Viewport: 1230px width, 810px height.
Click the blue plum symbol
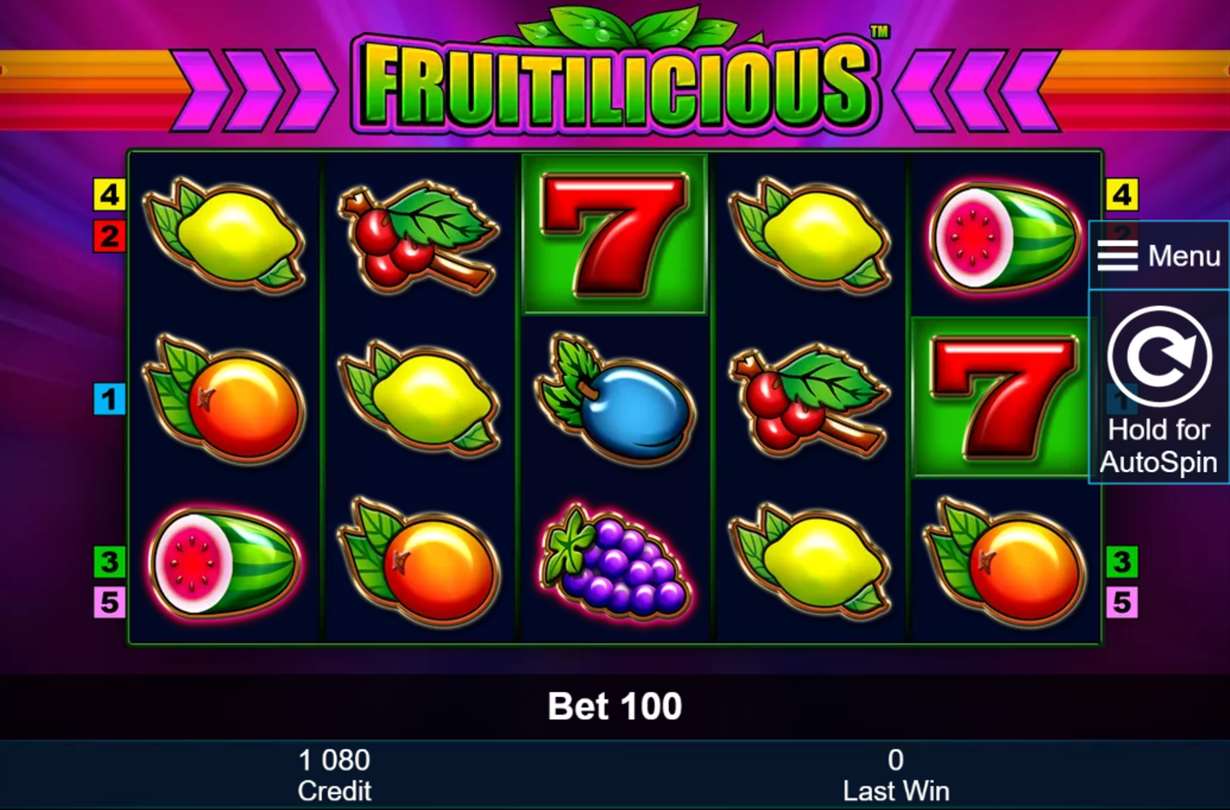pyautogui.click(x=615, y=399)
